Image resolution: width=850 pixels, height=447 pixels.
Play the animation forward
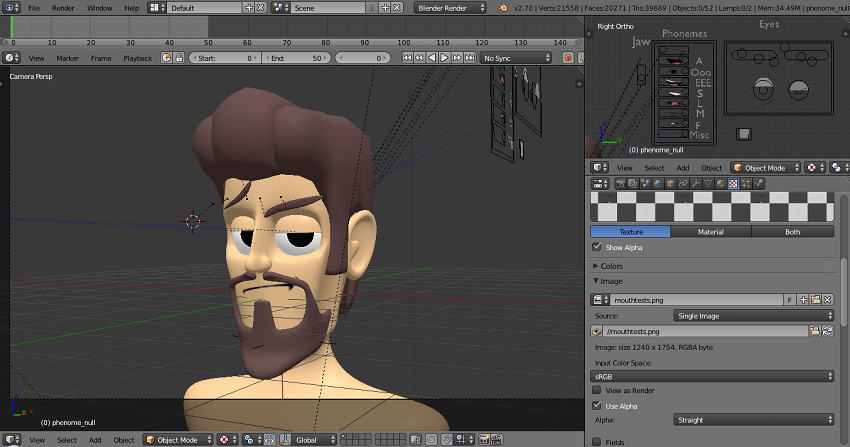pos(444,58)
